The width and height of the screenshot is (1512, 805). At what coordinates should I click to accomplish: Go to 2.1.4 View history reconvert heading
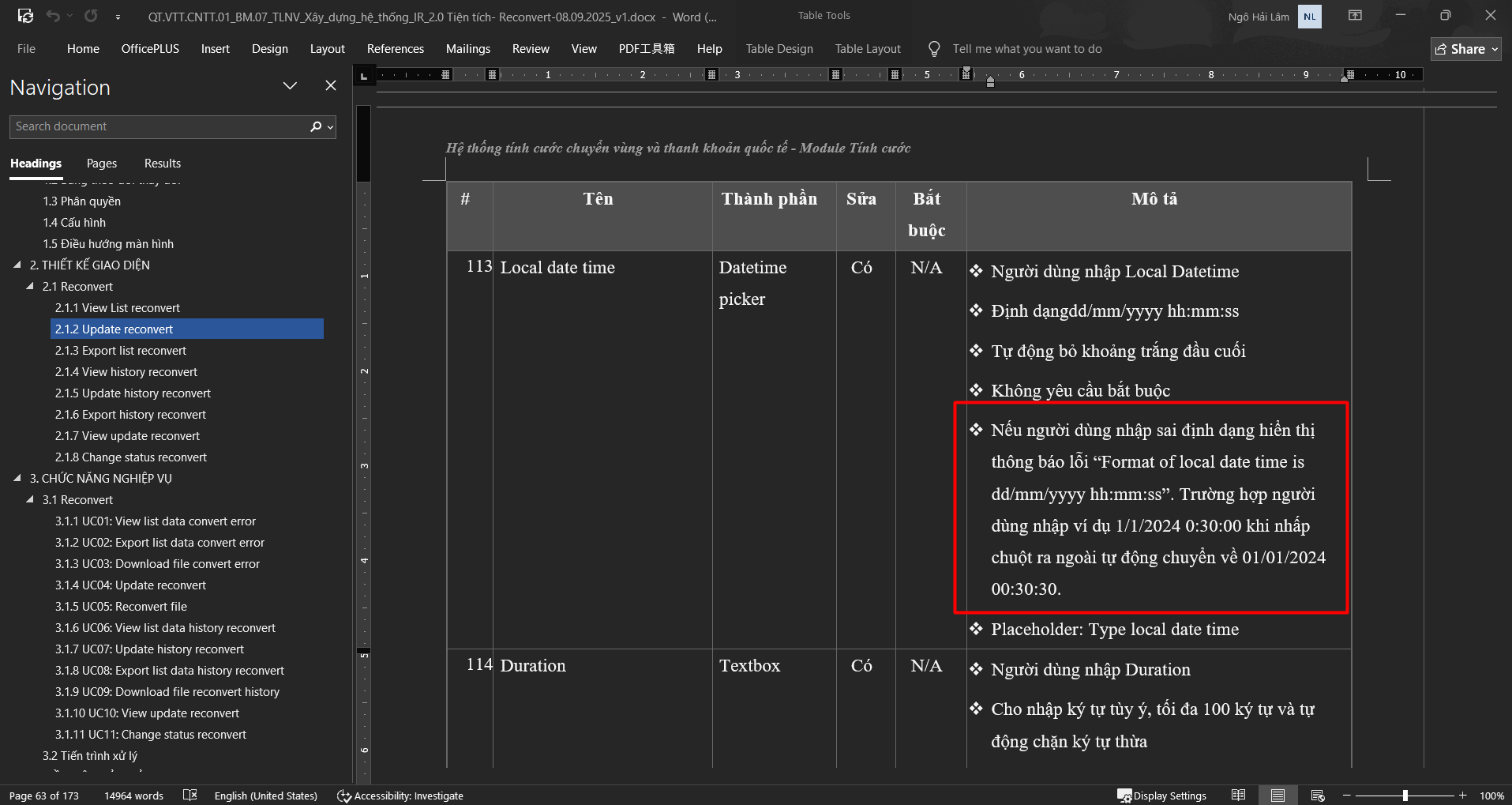126,372
